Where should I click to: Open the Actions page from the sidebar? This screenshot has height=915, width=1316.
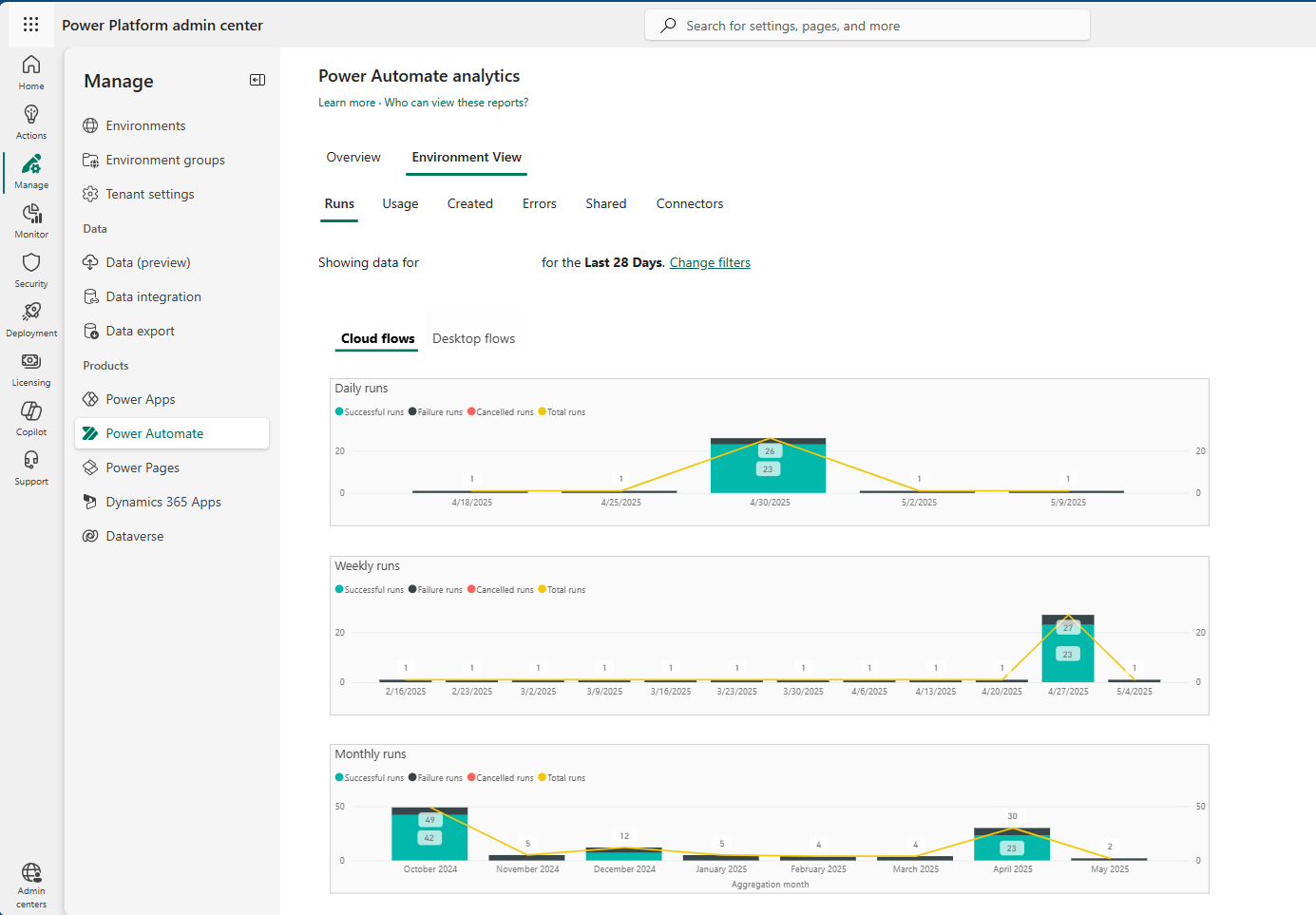[31, 121]
